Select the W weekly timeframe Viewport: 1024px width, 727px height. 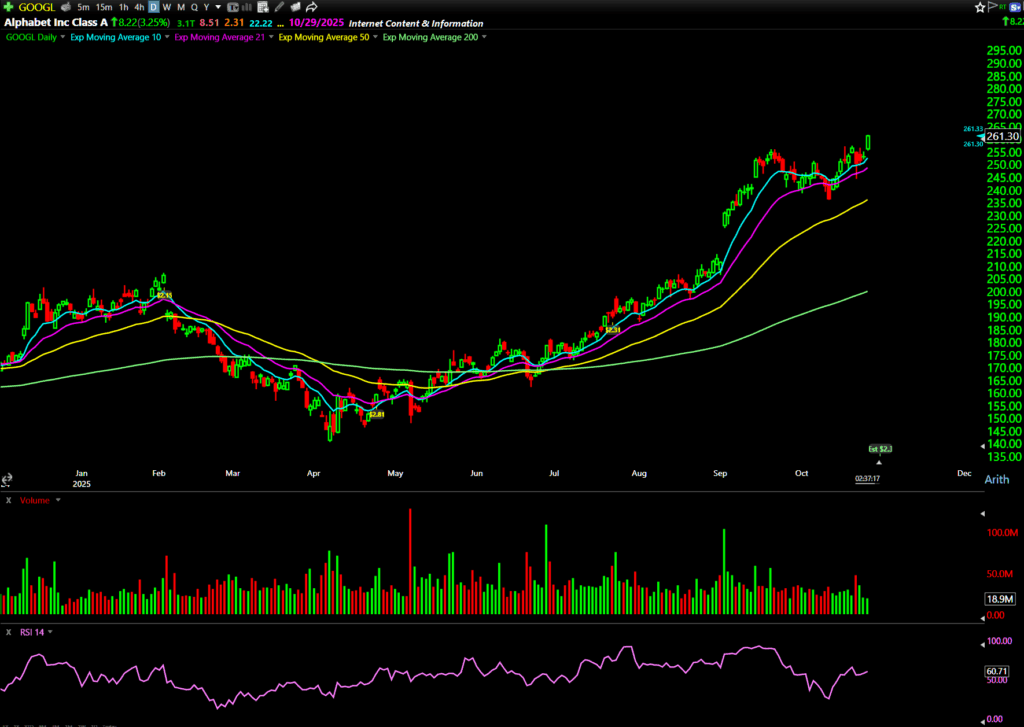167,7
